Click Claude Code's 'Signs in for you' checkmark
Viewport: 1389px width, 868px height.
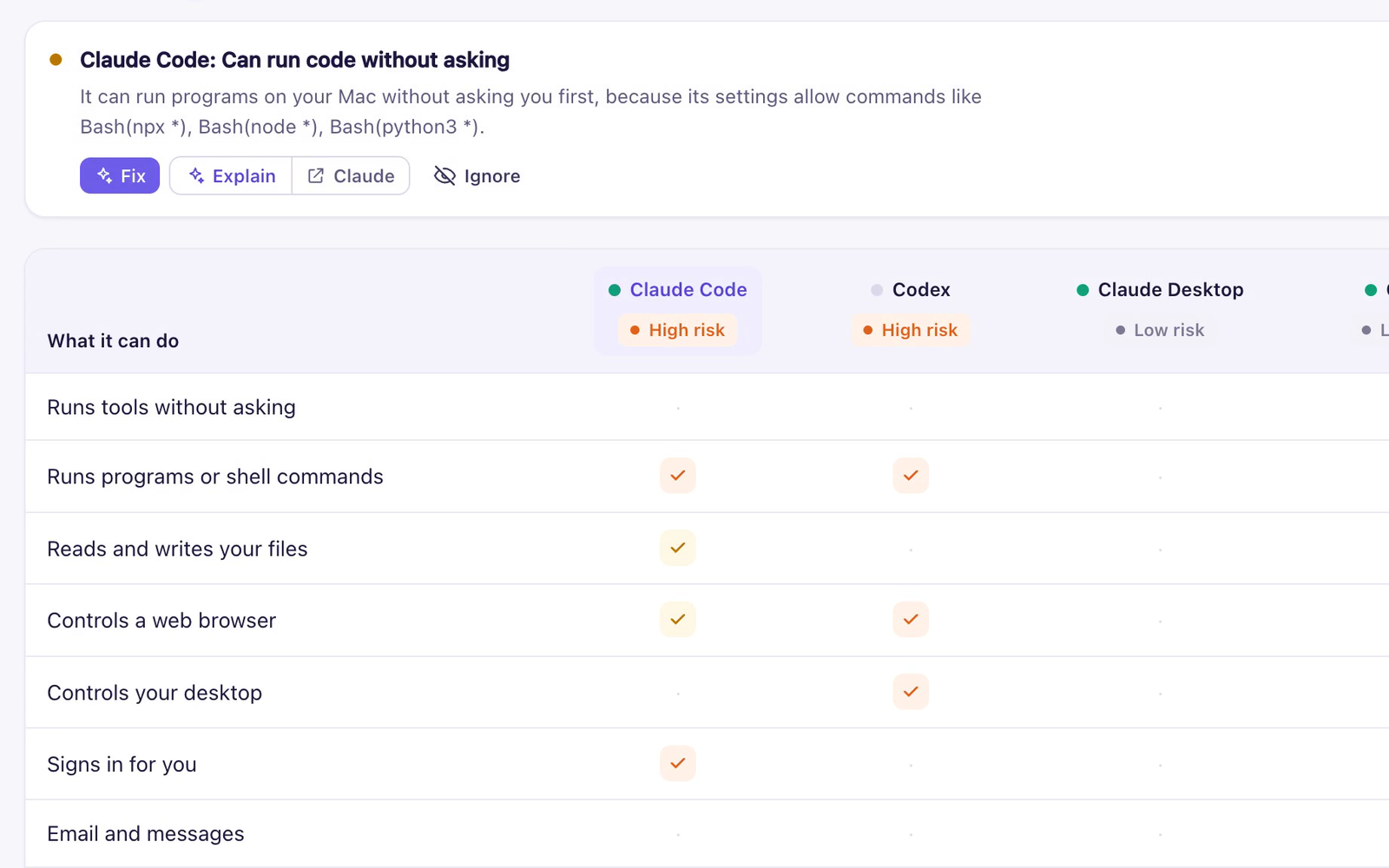pos(678,764)
